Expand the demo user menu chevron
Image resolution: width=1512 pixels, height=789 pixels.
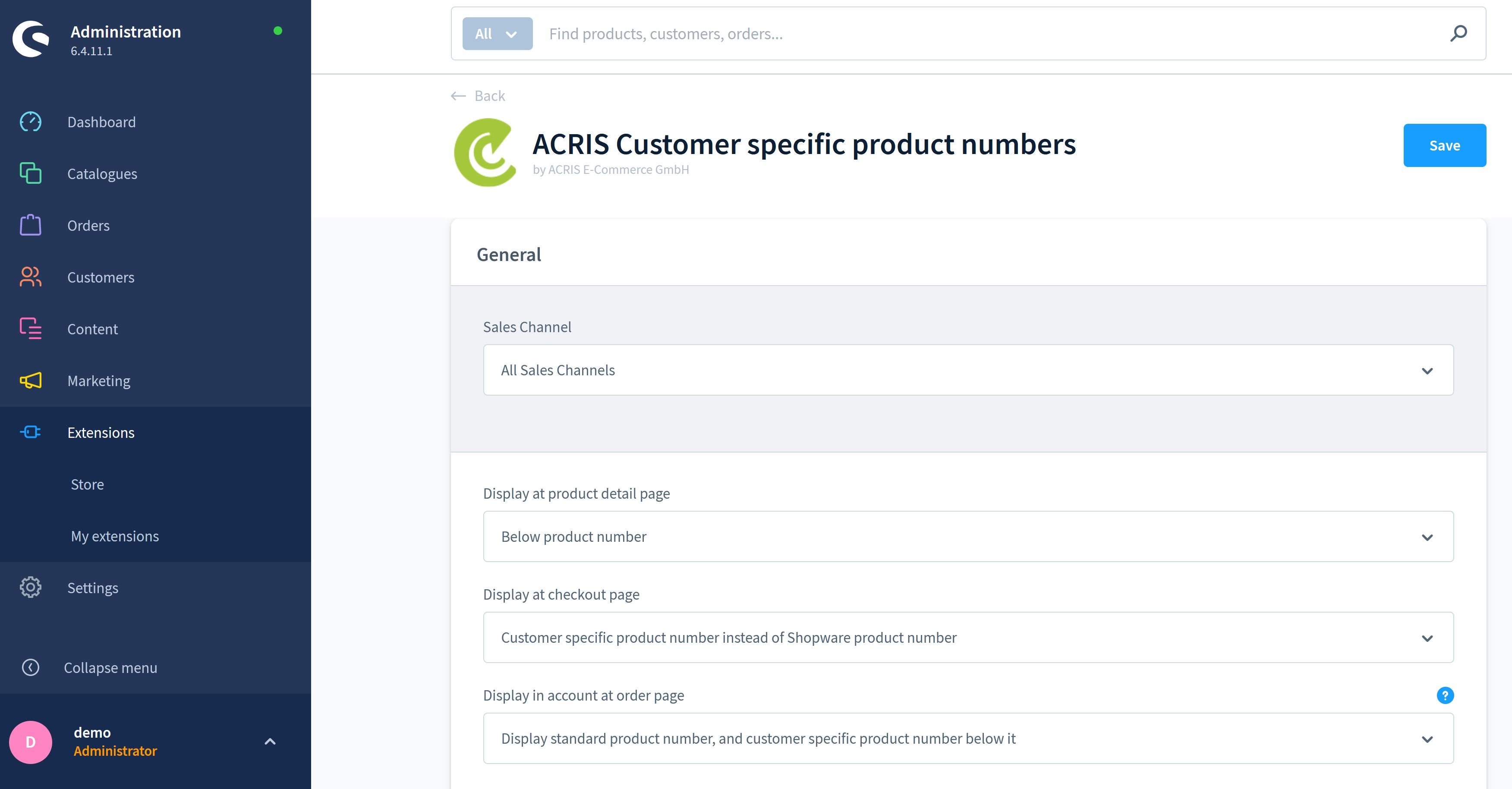[270, 742]
